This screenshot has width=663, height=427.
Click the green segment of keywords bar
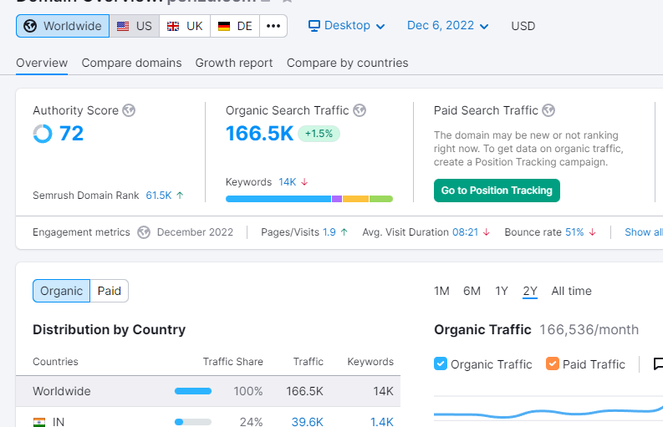click(381, 199)
